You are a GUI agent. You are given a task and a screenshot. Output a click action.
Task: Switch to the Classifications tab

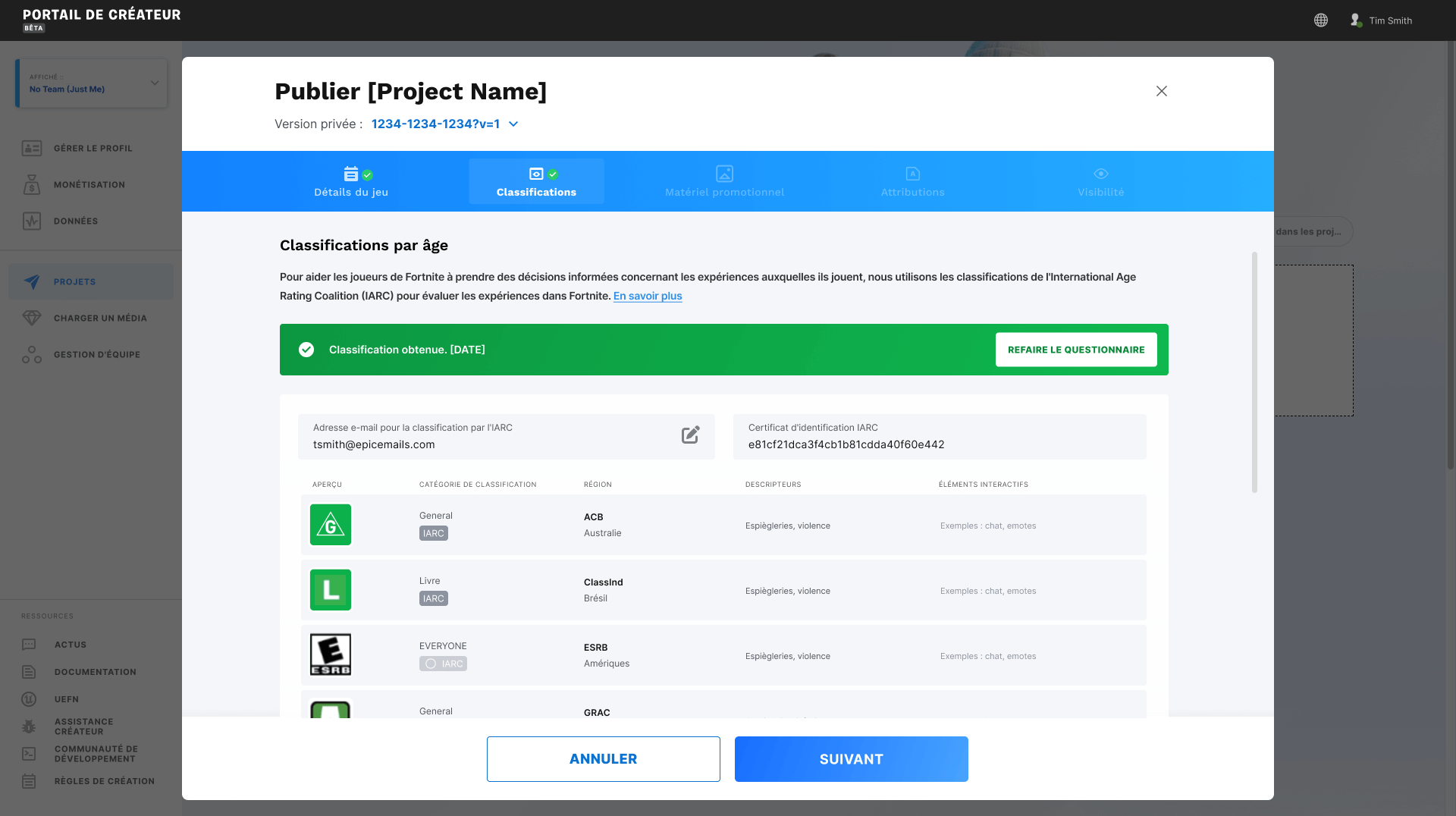click(536, 181)
